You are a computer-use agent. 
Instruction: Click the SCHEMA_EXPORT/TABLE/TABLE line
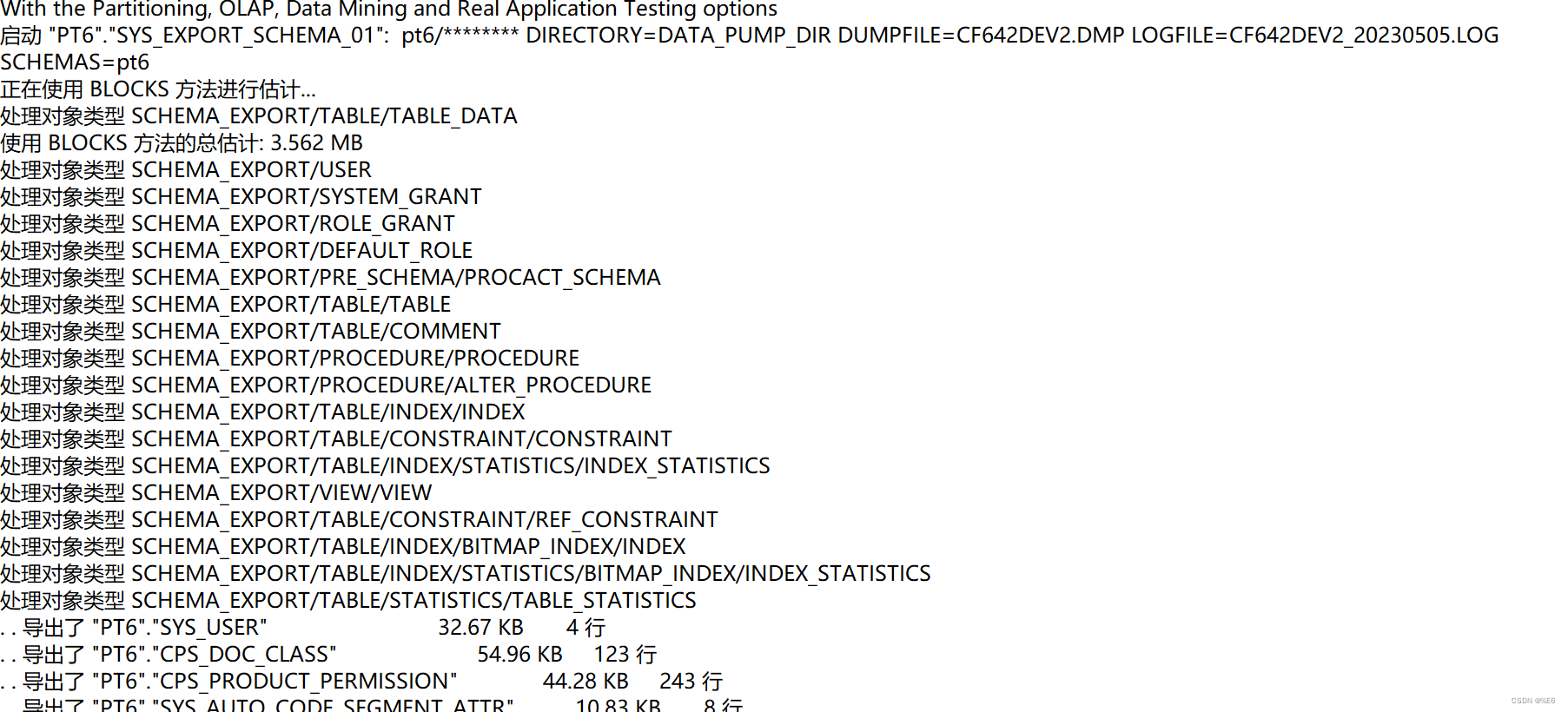tap(226, 305)
